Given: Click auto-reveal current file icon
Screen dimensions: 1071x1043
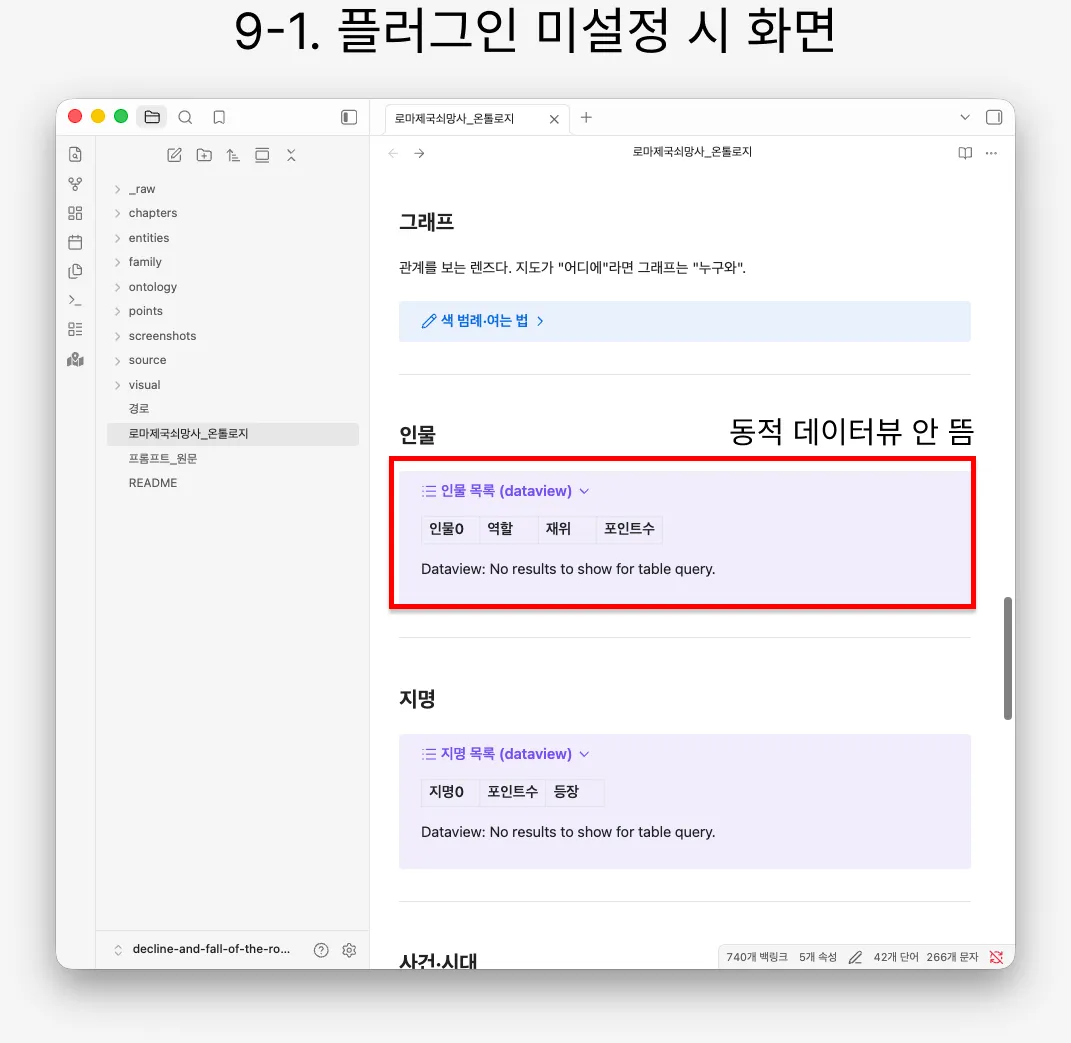Looking at the screenshot, I should [x=262, y=155].
